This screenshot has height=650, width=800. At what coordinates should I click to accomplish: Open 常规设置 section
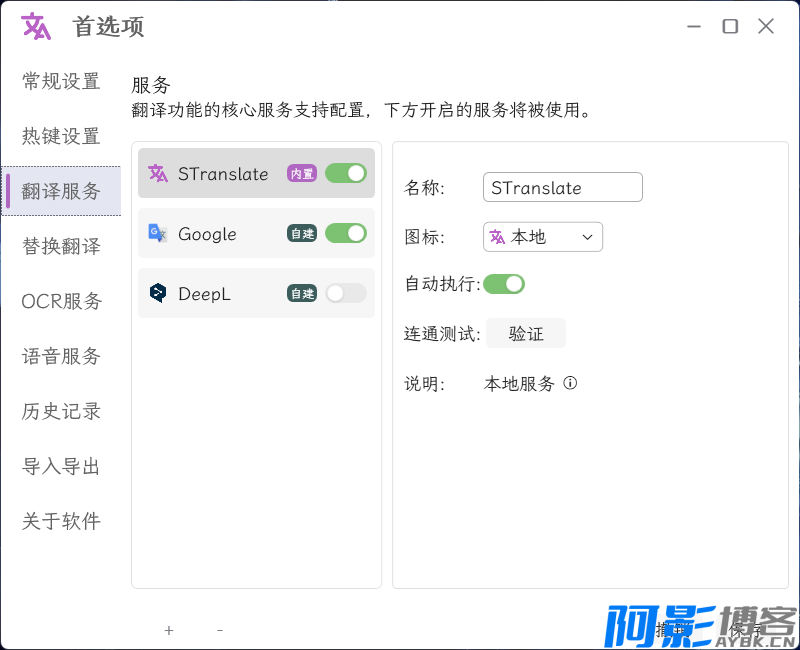point(61,81)
